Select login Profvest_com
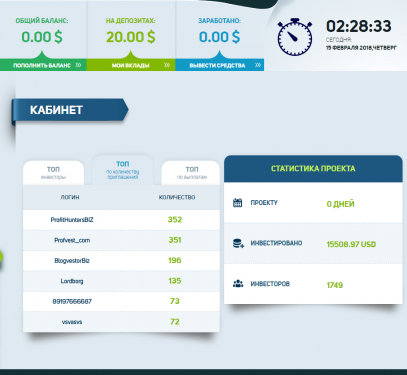 tap(72, 240)
